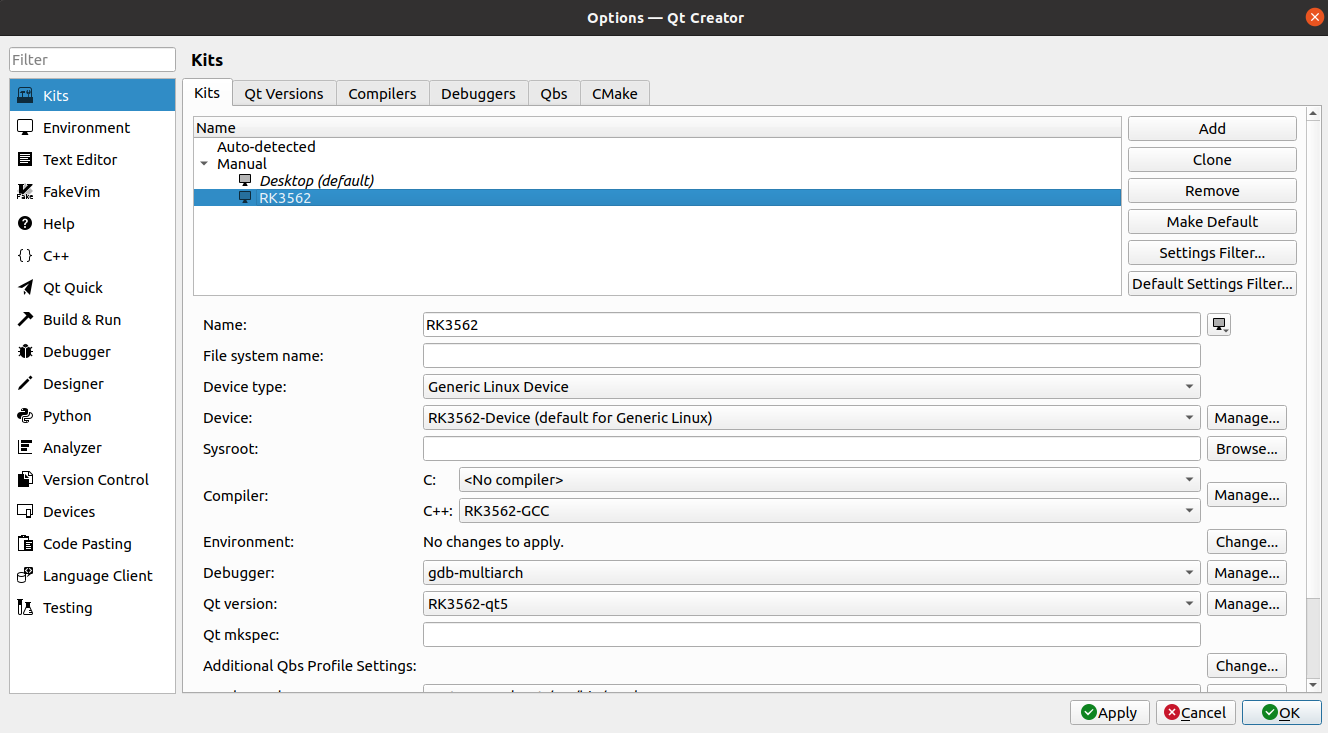Switch to the CMake tab
1328x733 pixels.
tap(615, 93)
